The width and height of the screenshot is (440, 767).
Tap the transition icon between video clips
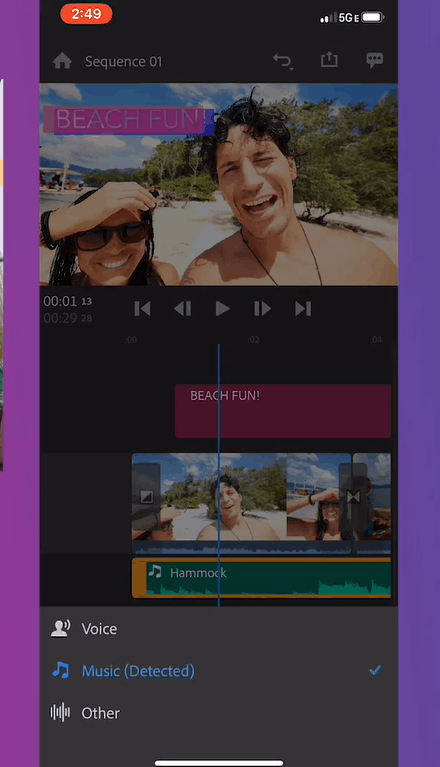click(x=353, y=497)
